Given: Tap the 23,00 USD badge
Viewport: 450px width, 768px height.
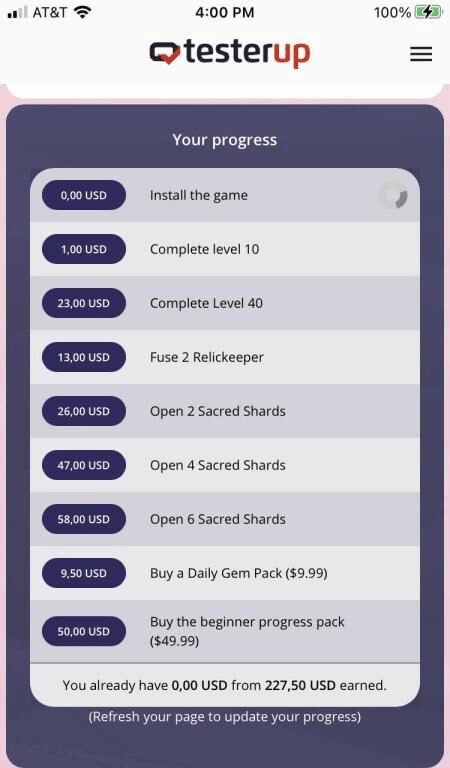Looking at the screenshot, I should pyautogui.click(x=84, y=303).
